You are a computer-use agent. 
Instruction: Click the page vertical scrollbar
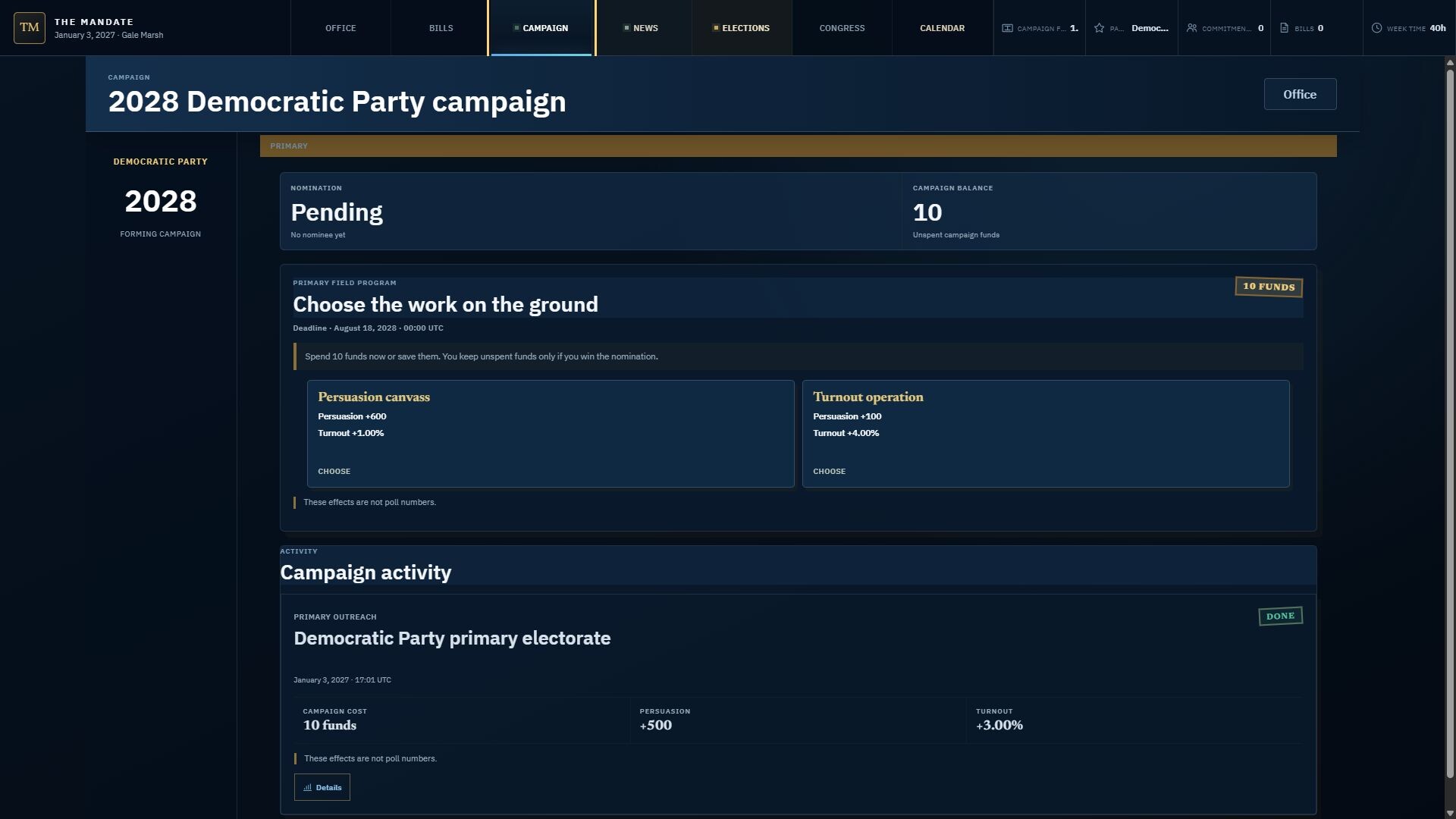click(x=1450, y=423)
